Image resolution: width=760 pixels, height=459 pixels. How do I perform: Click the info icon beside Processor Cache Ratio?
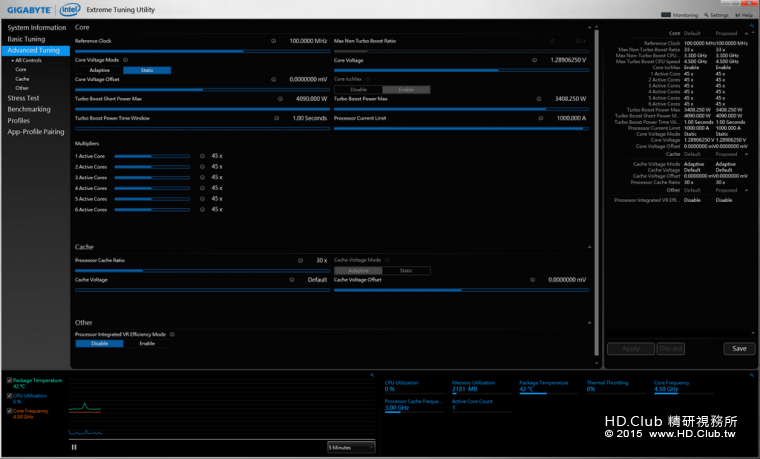pyautogui.click(x=300, y=260)
